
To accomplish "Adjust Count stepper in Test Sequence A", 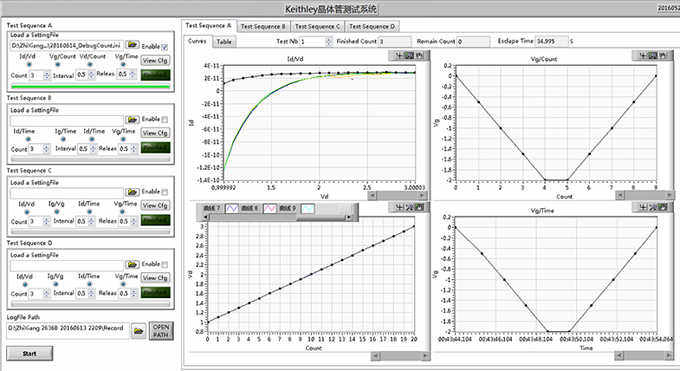I will tap(47, 76).
